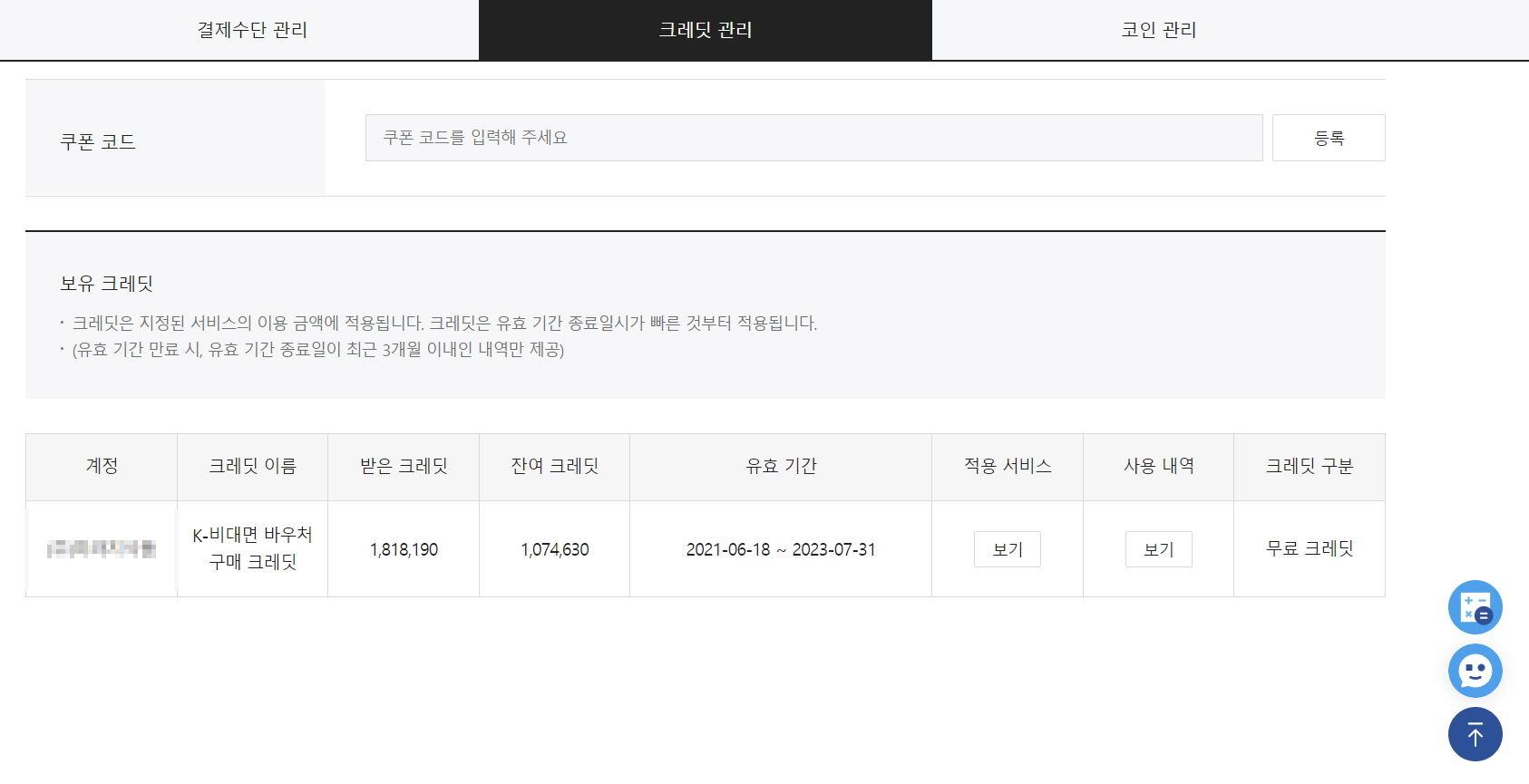
Task: Click 보기 under 사용 내역
Action: 1158,549
